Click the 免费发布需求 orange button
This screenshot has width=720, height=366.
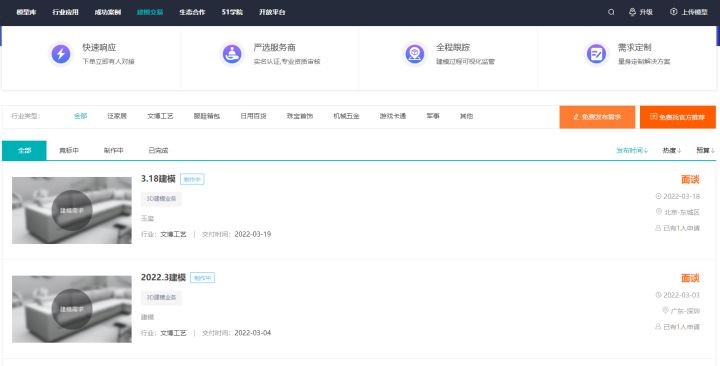(597, 117)
